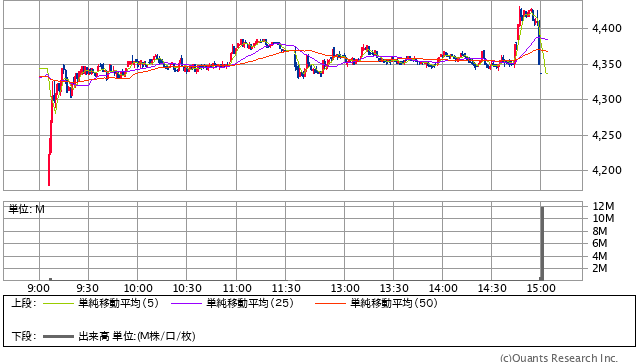Click the 10:30 time axis label
The height and width of the screenshot is (362, 638).
pos(187,288)
